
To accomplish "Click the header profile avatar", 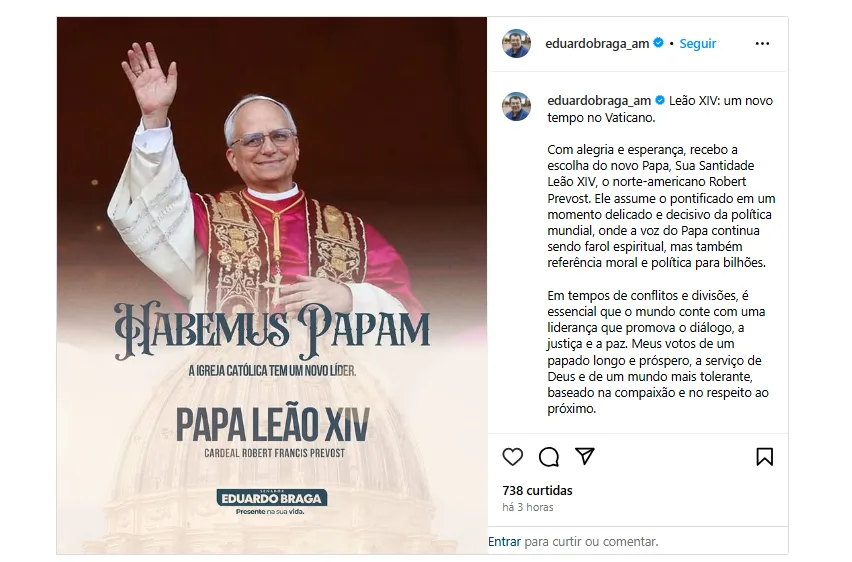I will tap(516, 43).
